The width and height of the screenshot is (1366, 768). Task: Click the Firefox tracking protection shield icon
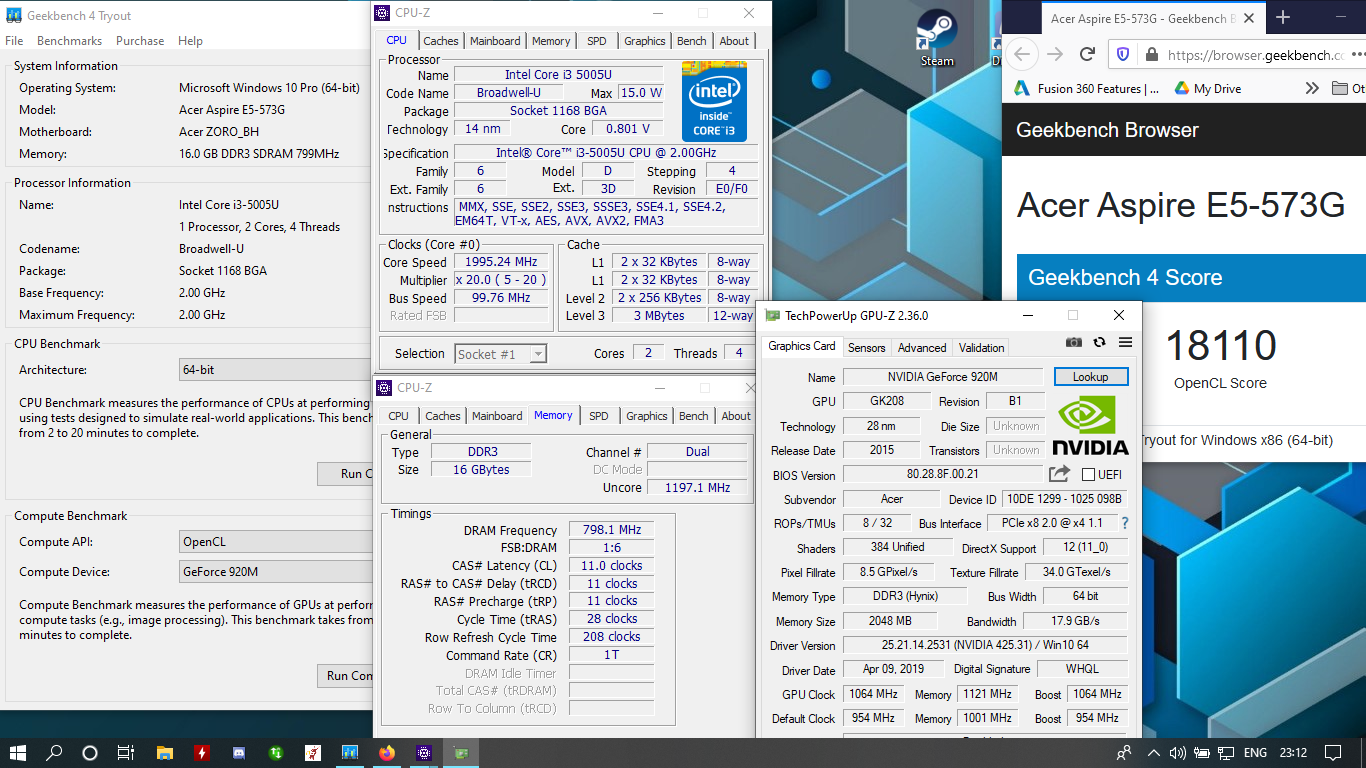pyautogui.click(x=1123, y=55)
